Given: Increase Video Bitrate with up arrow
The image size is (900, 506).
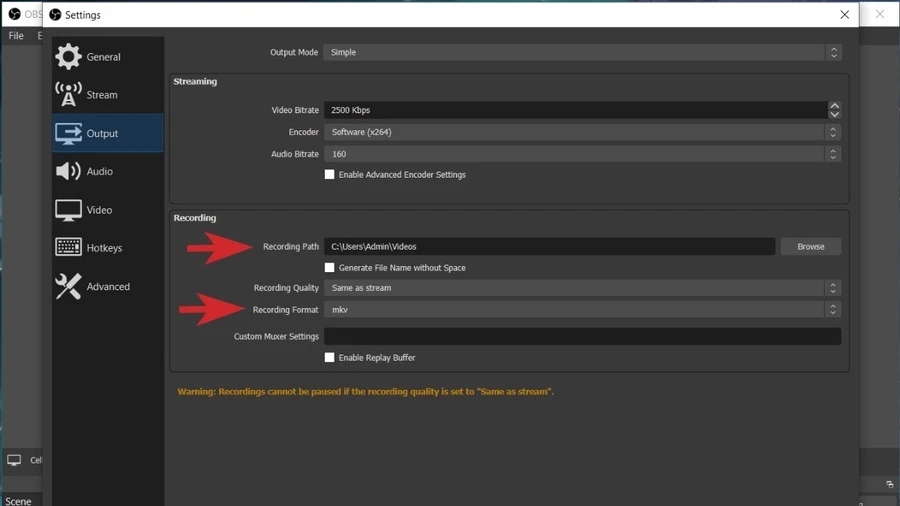Looking at the screenshot, I should (835, 106).
